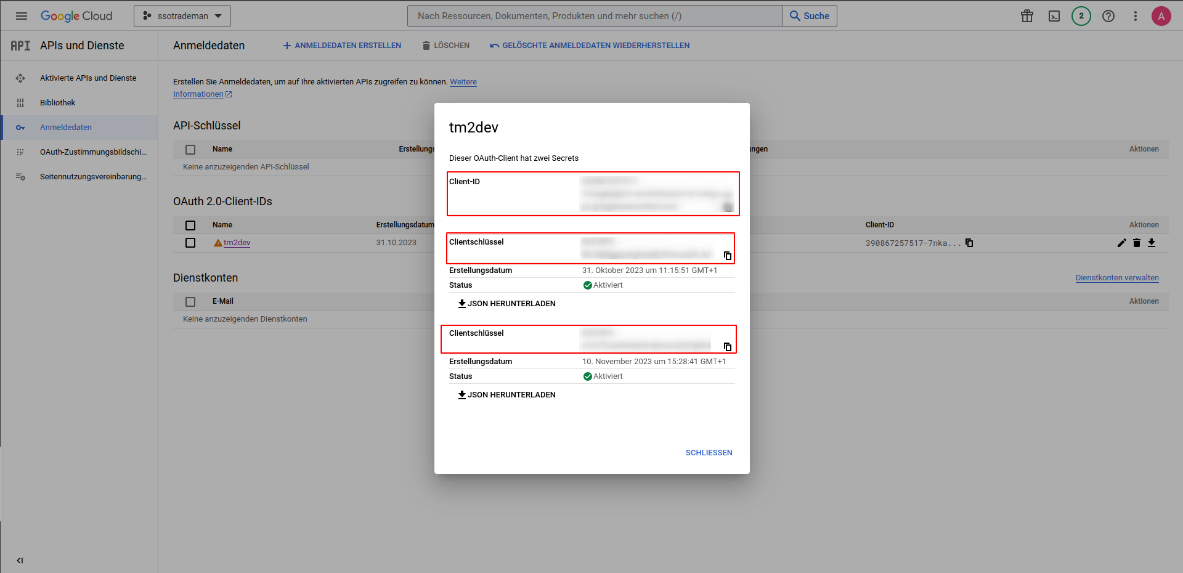Click the notifications badge showing 2

click(1081, 16)
